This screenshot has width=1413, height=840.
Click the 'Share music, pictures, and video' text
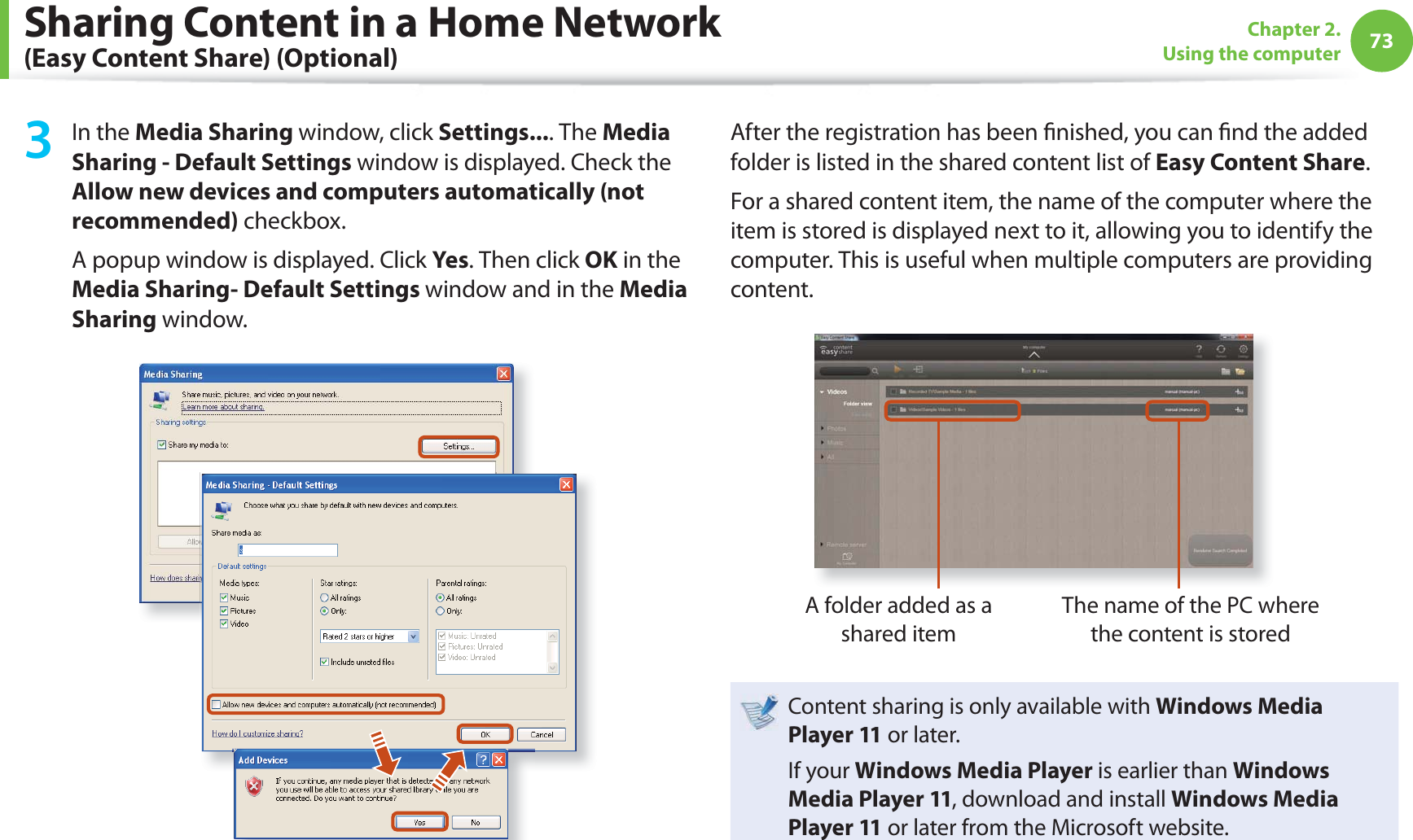(260, 395)
